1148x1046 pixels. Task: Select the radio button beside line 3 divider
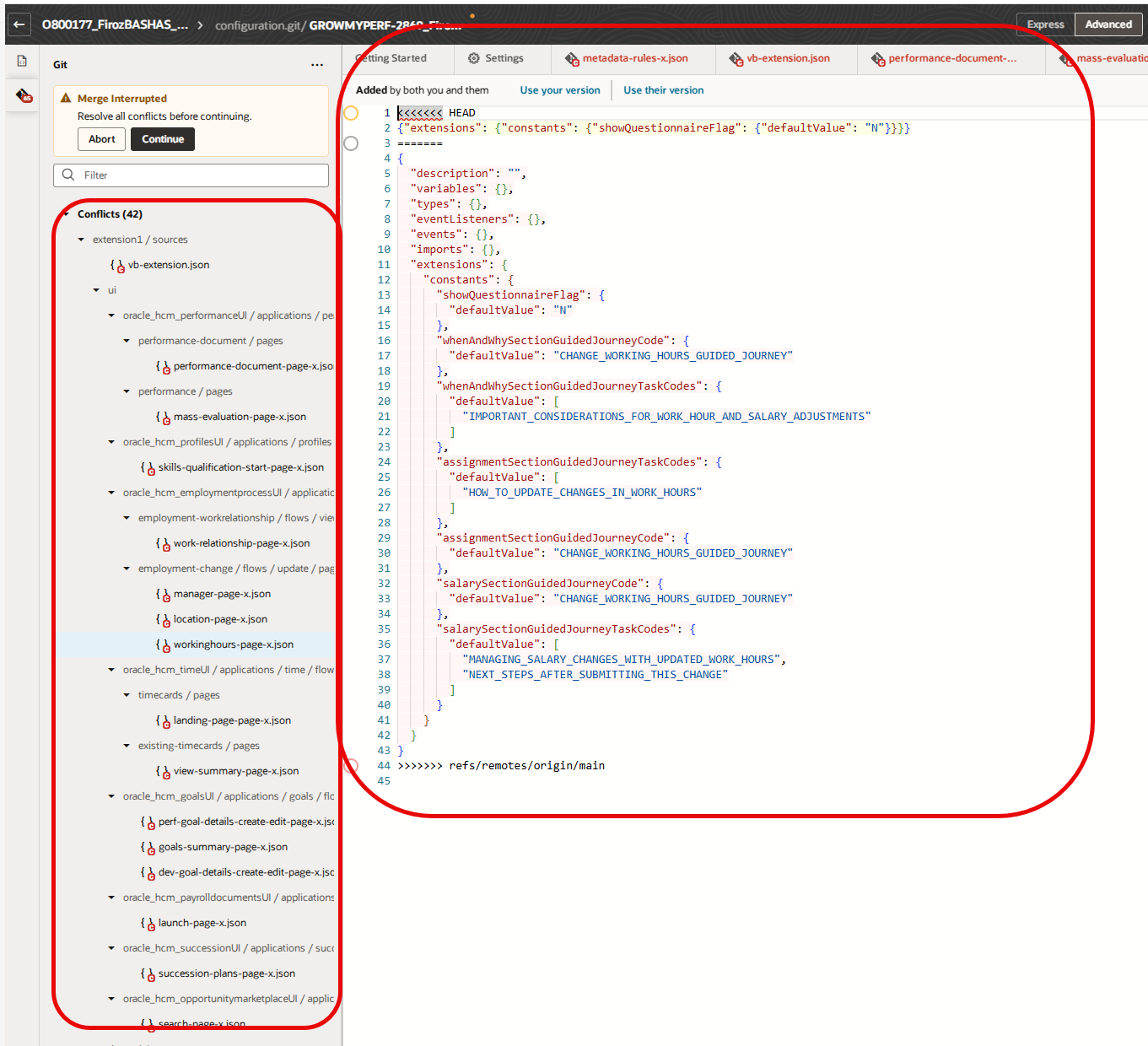click(x=351, y=143)
